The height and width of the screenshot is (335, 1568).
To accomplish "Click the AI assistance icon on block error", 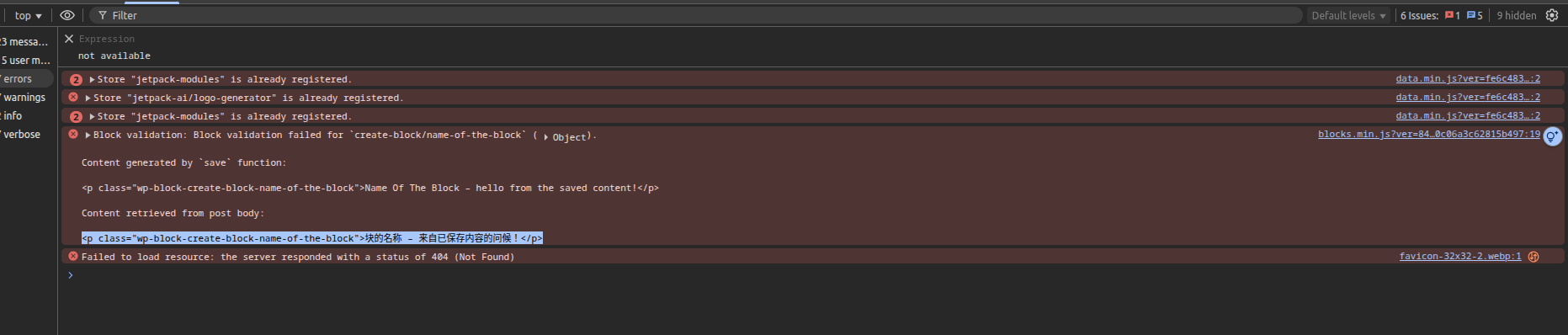I will point(1552,136).
